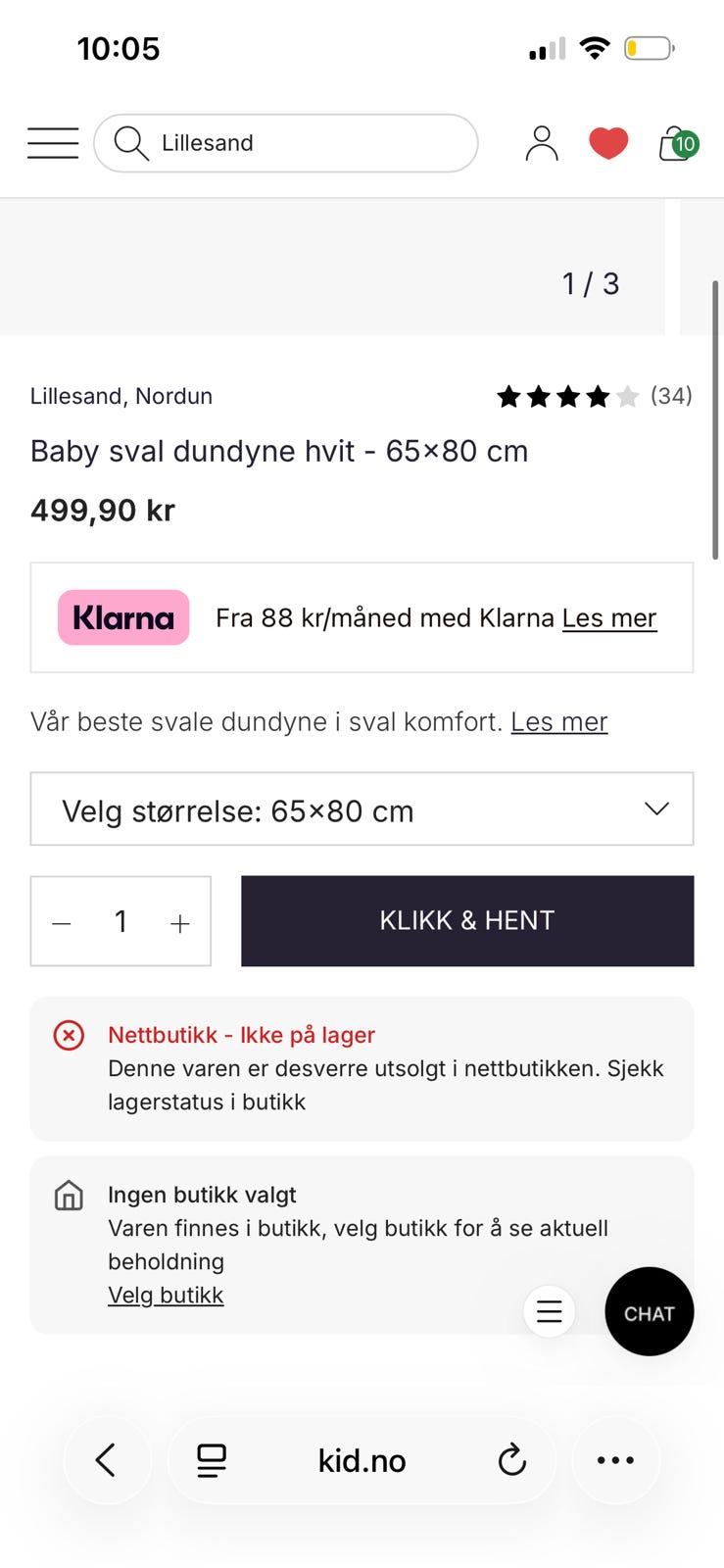Open Les mer after product description
Viewport: 724px width, 1568px height.
[x=558, y=722]
